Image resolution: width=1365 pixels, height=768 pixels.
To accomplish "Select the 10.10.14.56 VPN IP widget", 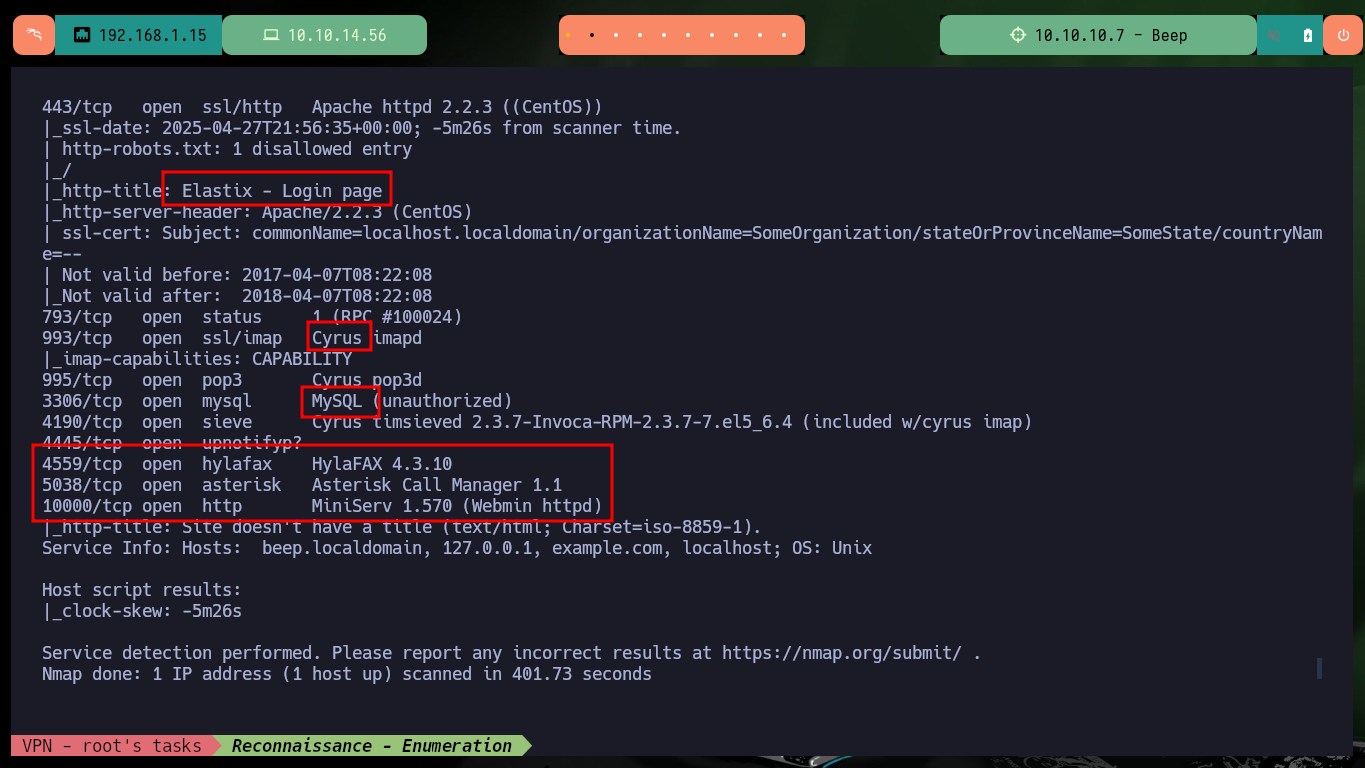I will point(324,35).
